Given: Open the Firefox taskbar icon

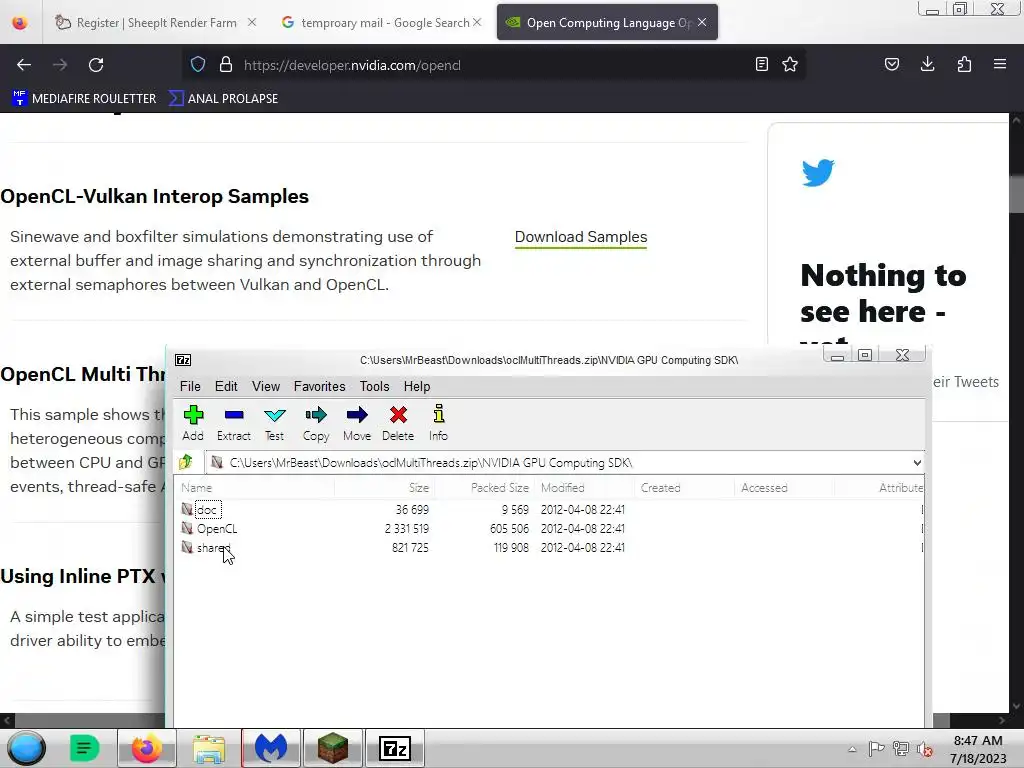Looking at the screenshot, I should click(x=147, y=748).
